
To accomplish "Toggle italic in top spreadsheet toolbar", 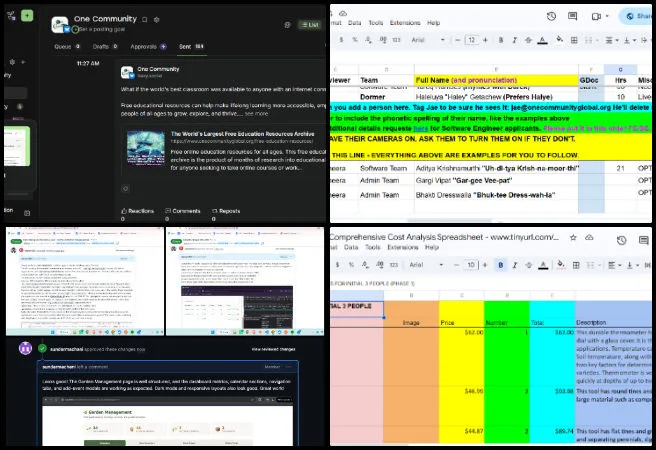I will tap(515, 40).
